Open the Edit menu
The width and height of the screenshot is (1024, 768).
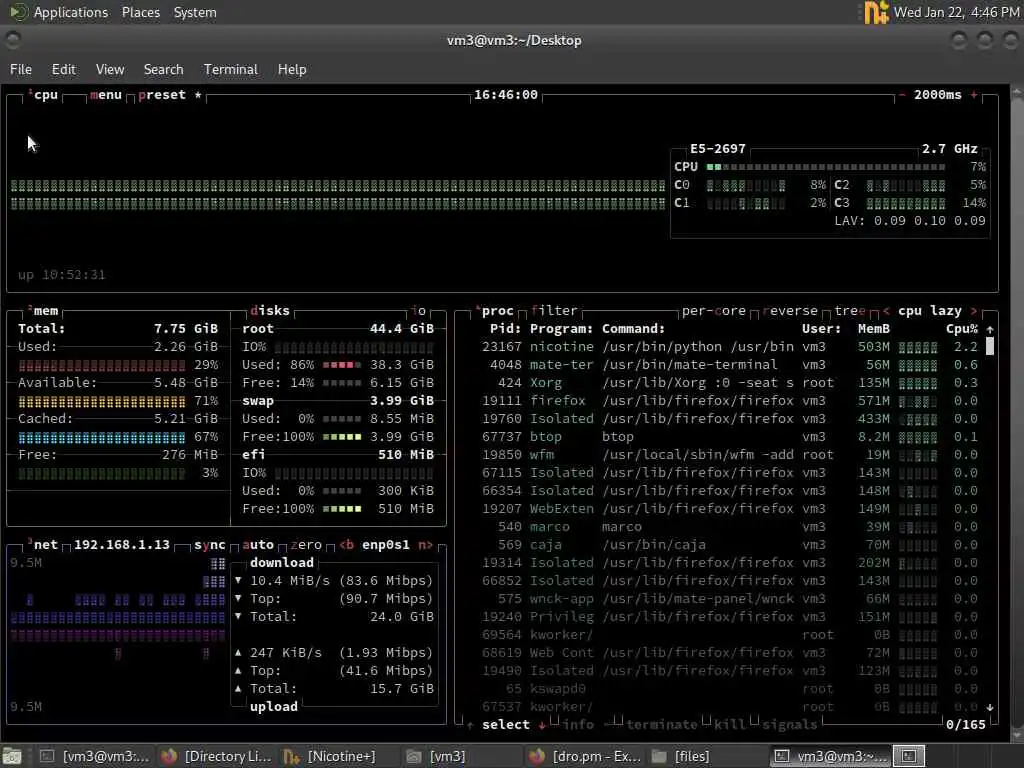pos(63,69)
